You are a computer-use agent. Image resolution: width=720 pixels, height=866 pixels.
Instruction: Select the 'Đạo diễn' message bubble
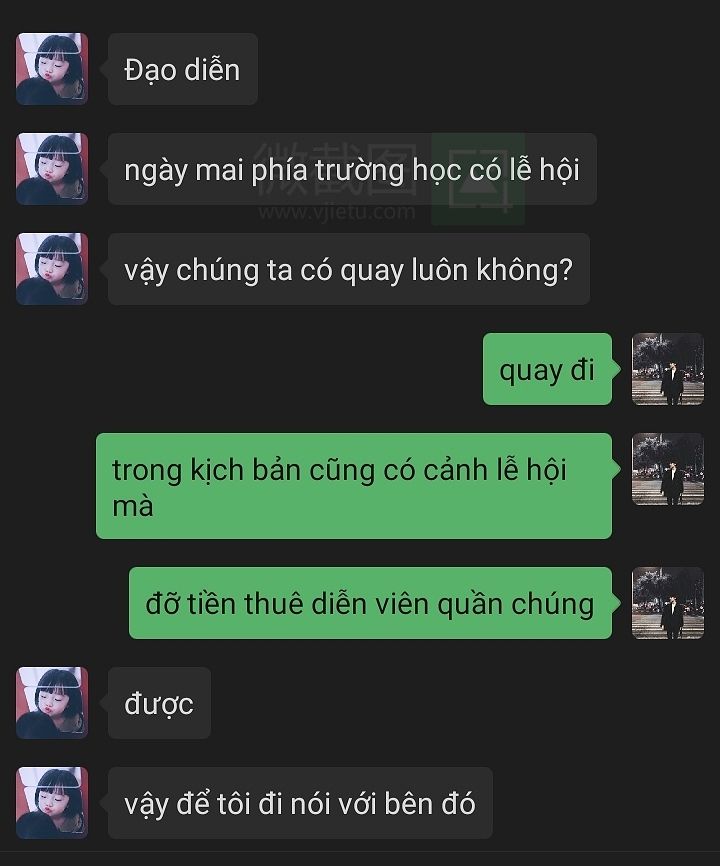[183, 69]
